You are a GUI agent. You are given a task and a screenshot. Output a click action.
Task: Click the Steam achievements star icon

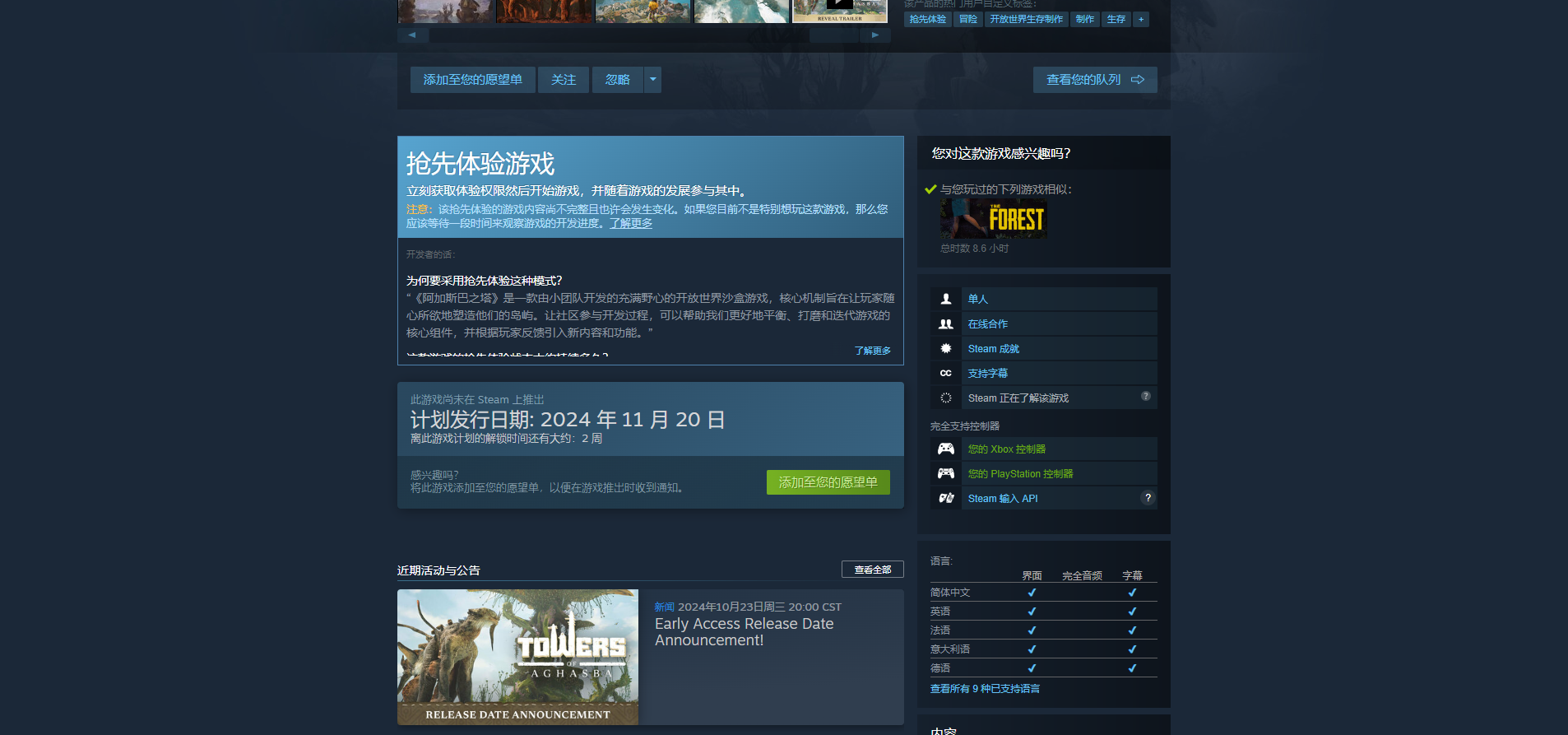click(x=946, y=348)
